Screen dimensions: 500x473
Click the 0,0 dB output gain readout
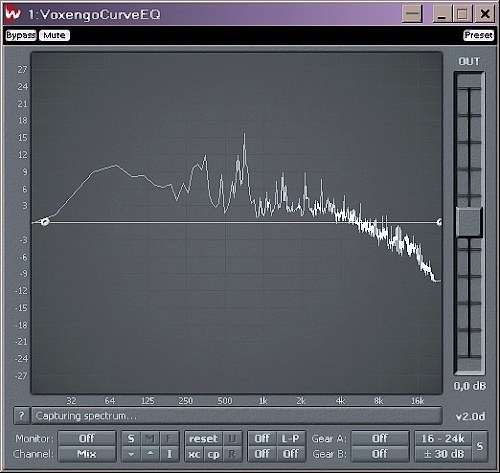(469, 386)
